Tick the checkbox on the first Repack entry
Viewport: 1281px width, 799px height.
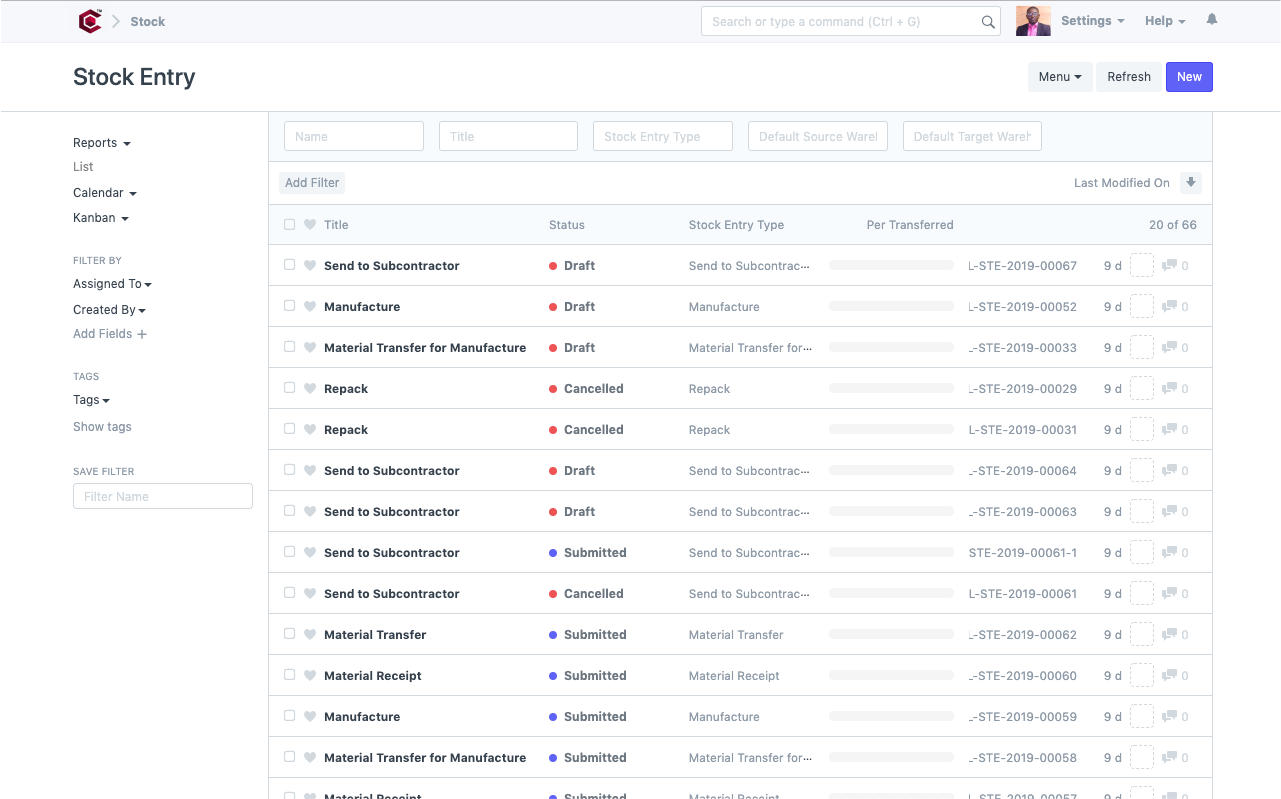(x=288, y=388)
